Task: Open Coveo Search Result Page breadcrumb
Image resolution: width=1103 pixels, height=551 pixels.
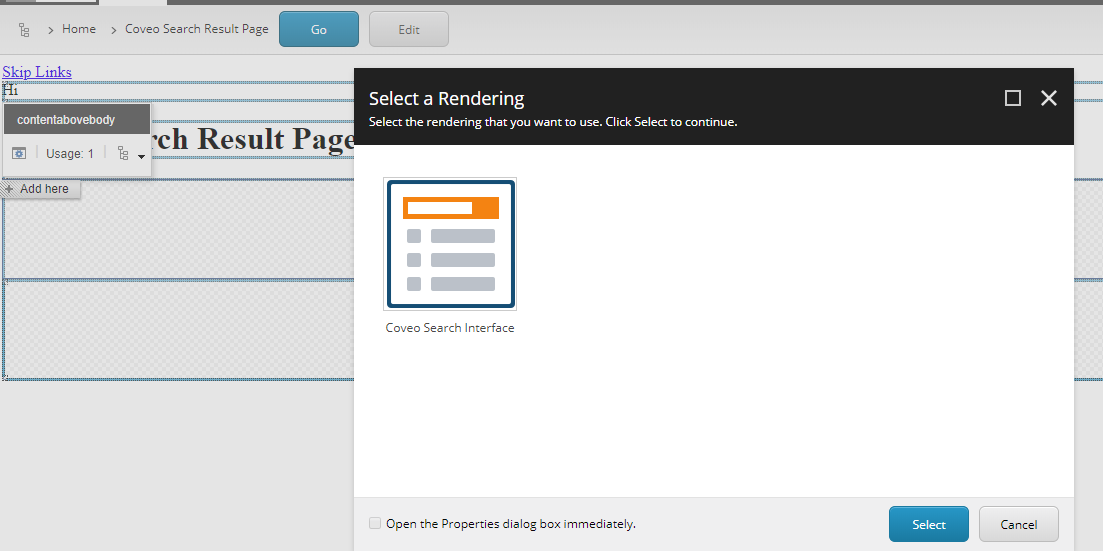Action: click(197, 29)
